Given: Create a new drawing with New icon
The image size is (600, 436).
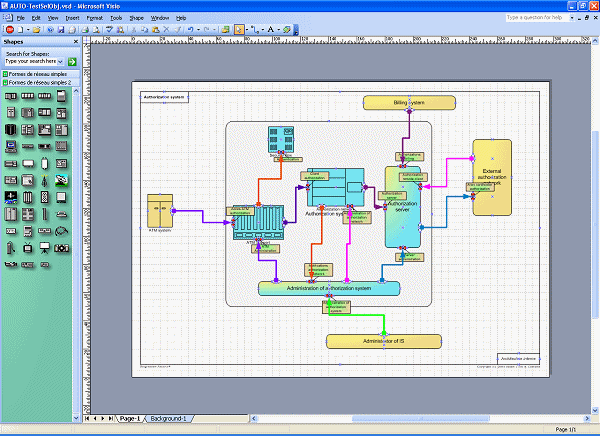Looking at the screenshot, I should 21,29.
